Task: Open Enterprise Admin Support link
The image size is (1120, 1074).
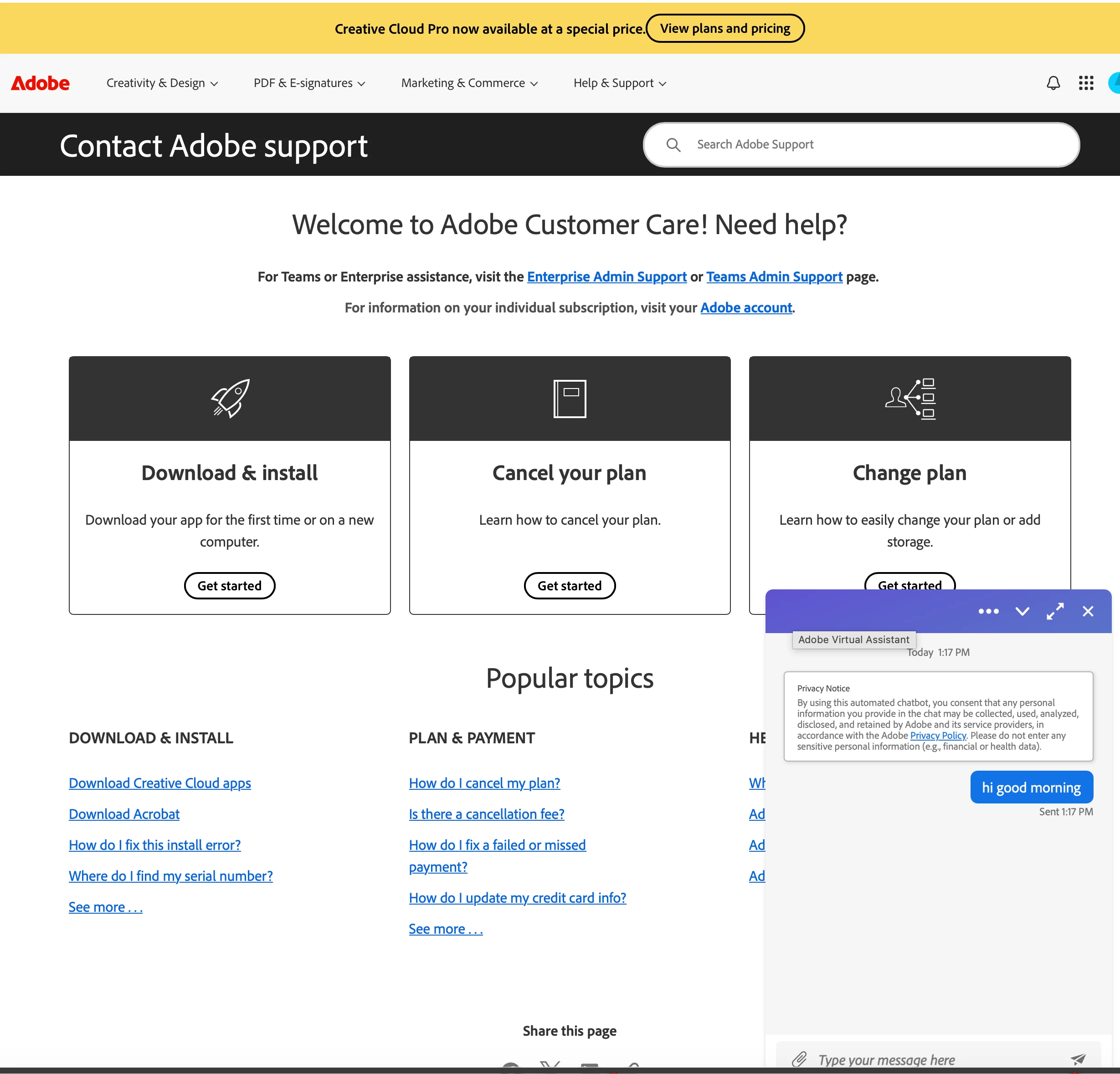Action: [606, 276]
